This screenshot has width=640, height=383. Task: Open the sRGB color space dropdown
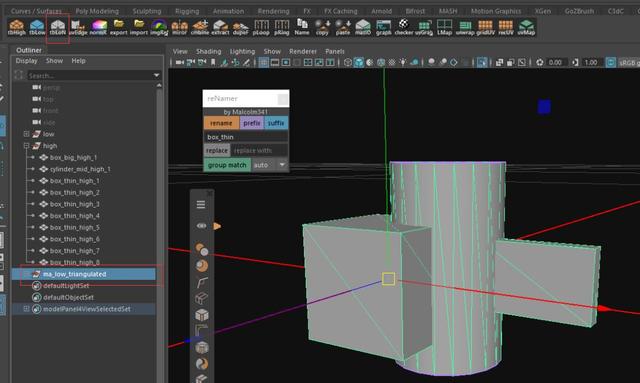[x=629, y=62]
